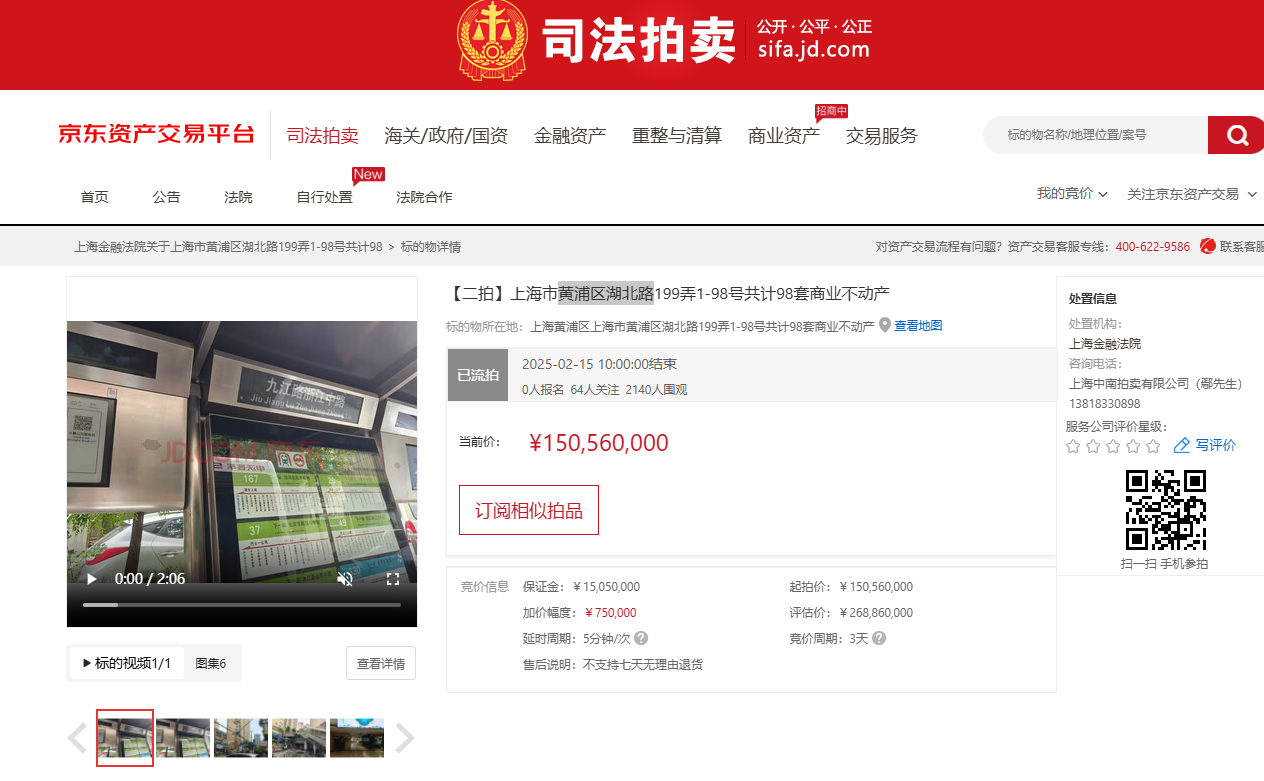Viewport: 1264px width, 781px height.
Task: Open the 查看地图 link
Action: 918,325
